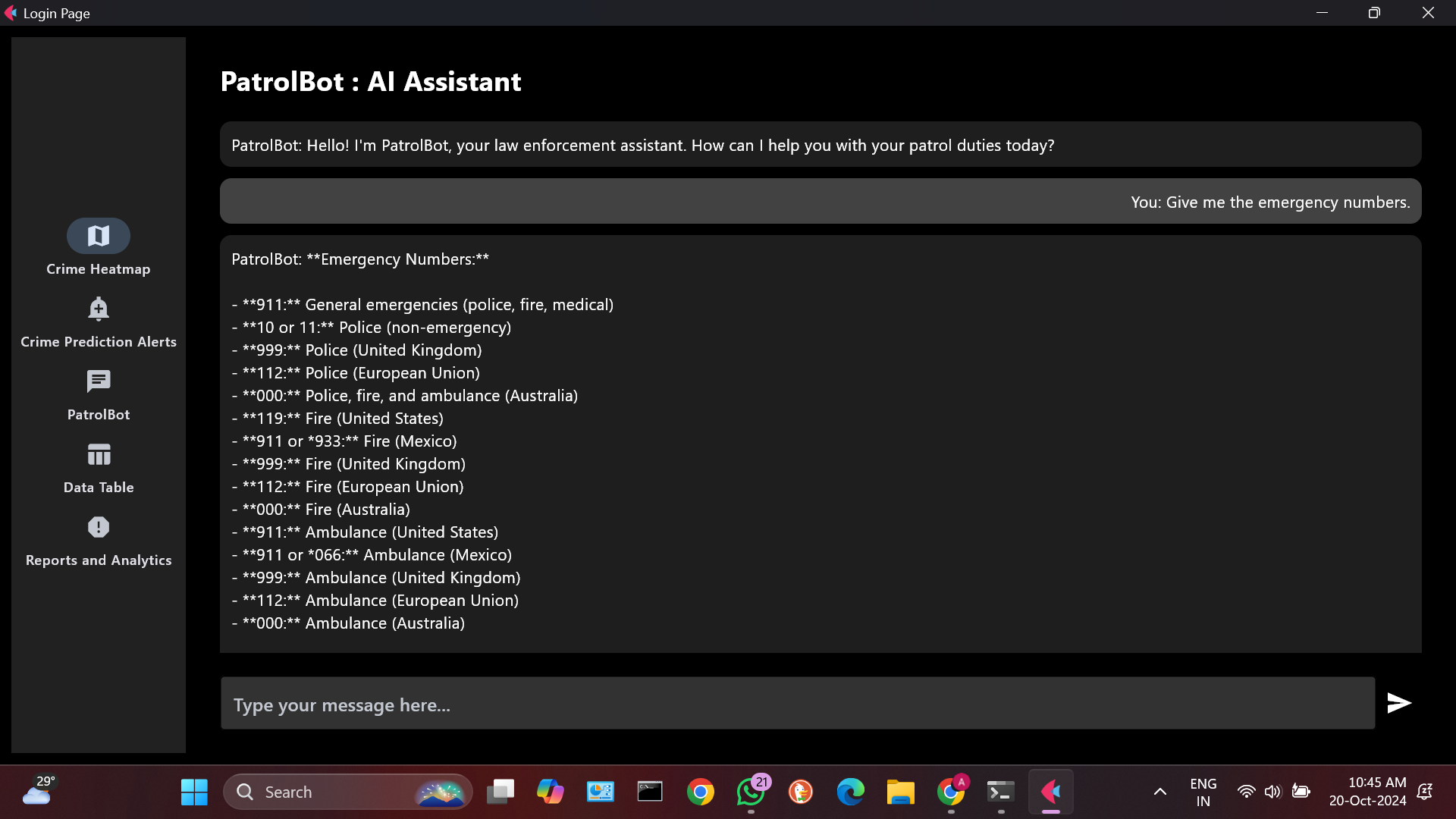Open the Data Table grid icon
Screen dimensions: 1456x819
tap(99, 454)
